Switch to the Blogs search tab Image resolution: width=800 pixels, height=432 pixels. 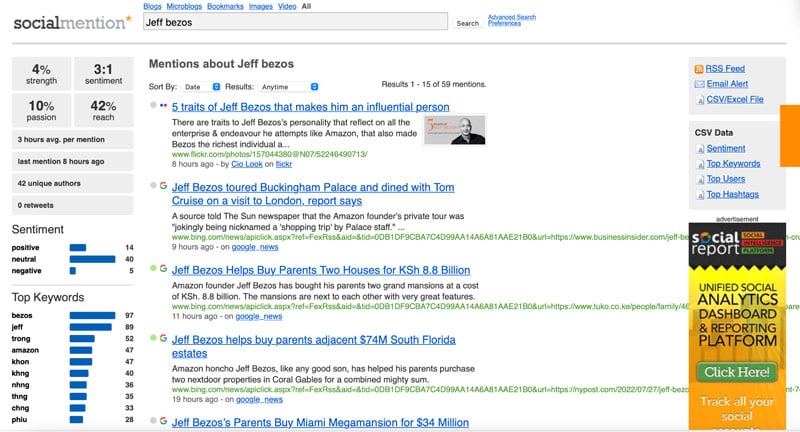coord(152,6)
